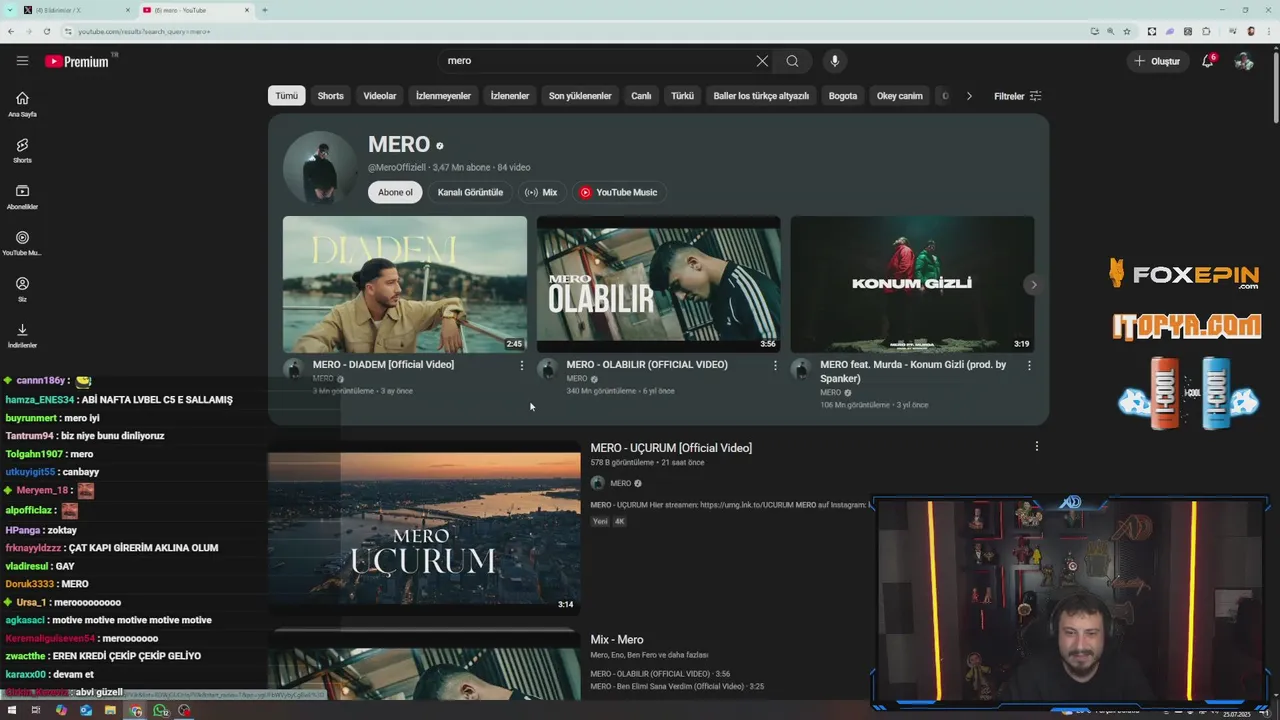Open Windows Start menu
The image size is (1280, 720).
tap(12, 711)
